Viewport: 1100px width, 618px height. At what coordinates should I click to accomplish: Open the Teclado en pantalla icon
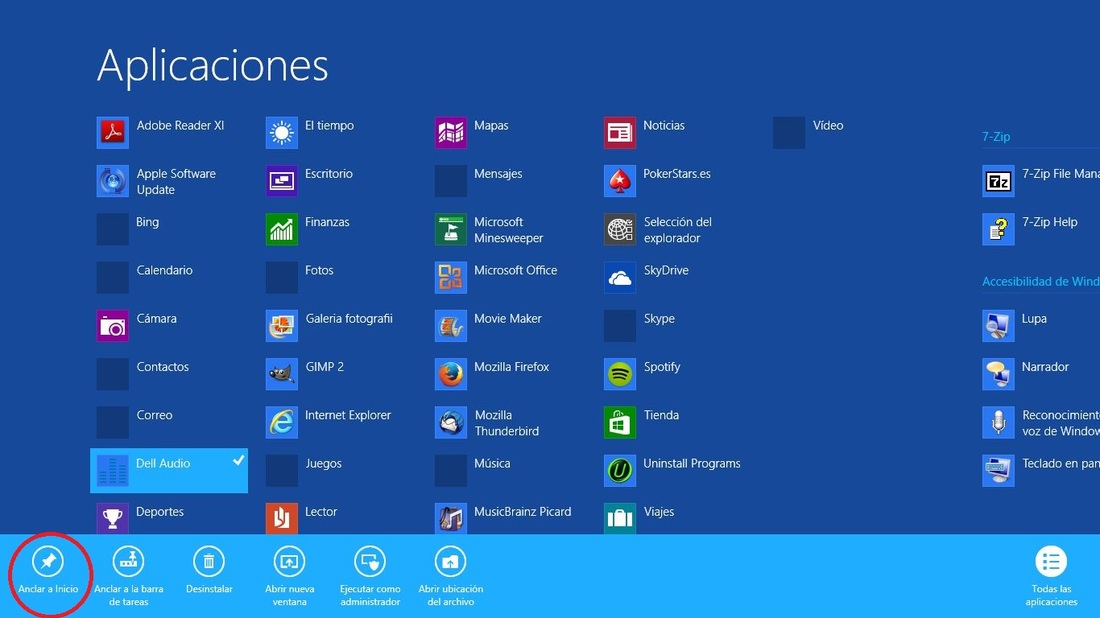coord(998,470)
